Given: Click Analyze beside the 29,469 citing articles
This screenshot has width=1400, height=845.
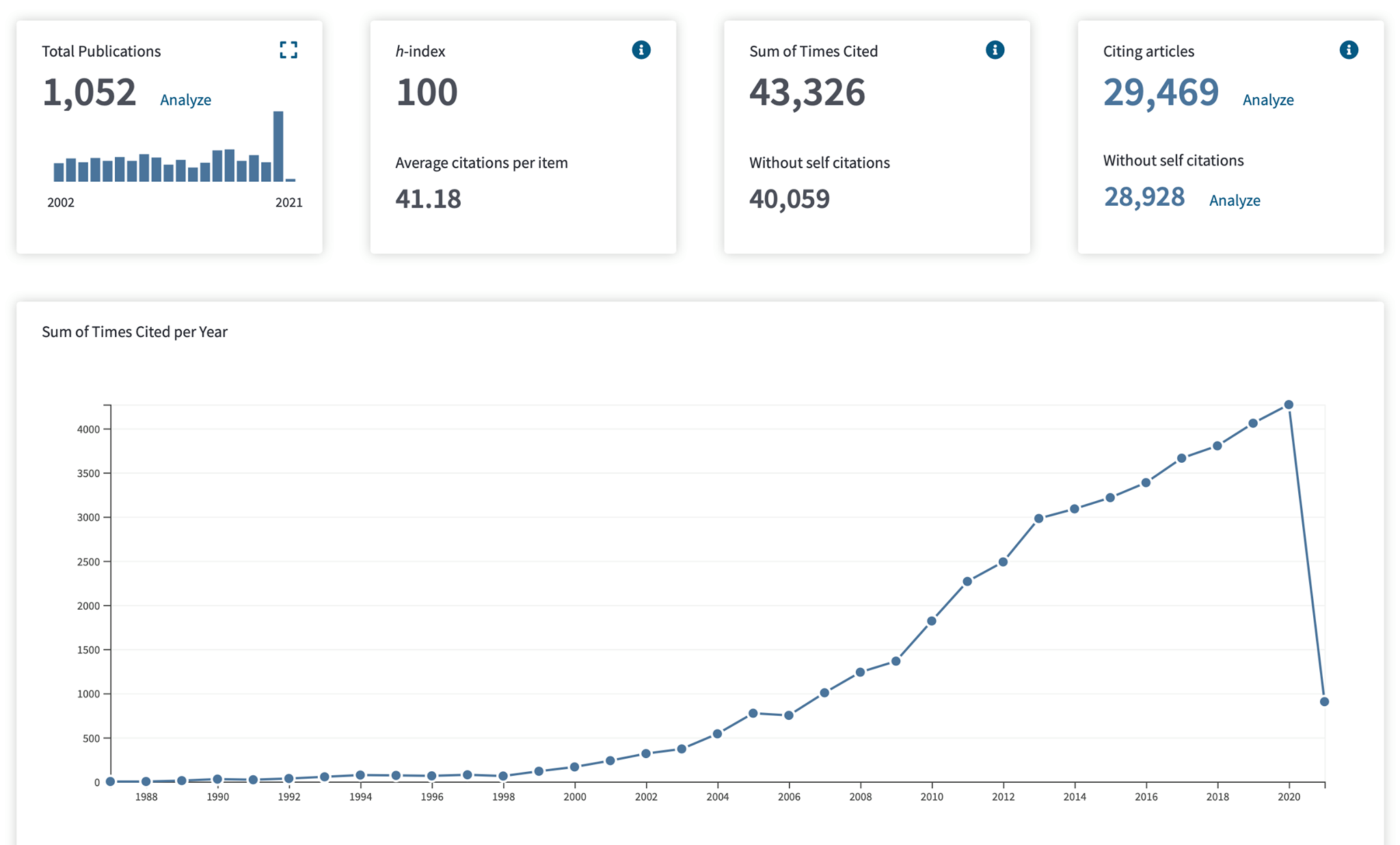Looking at the screenshot, I should (x=1268, y=100).
